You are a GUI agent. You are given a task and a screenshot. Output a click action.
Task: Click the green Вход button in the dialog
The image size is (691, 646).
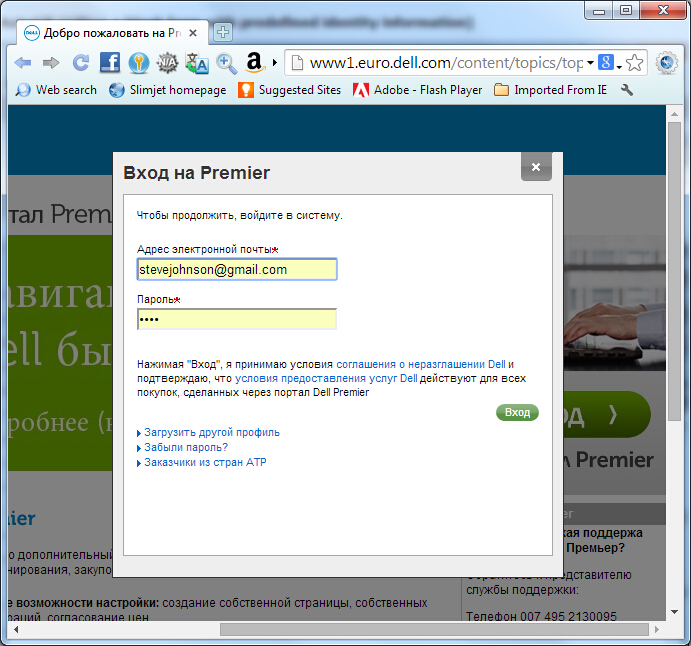pos(517,412)
